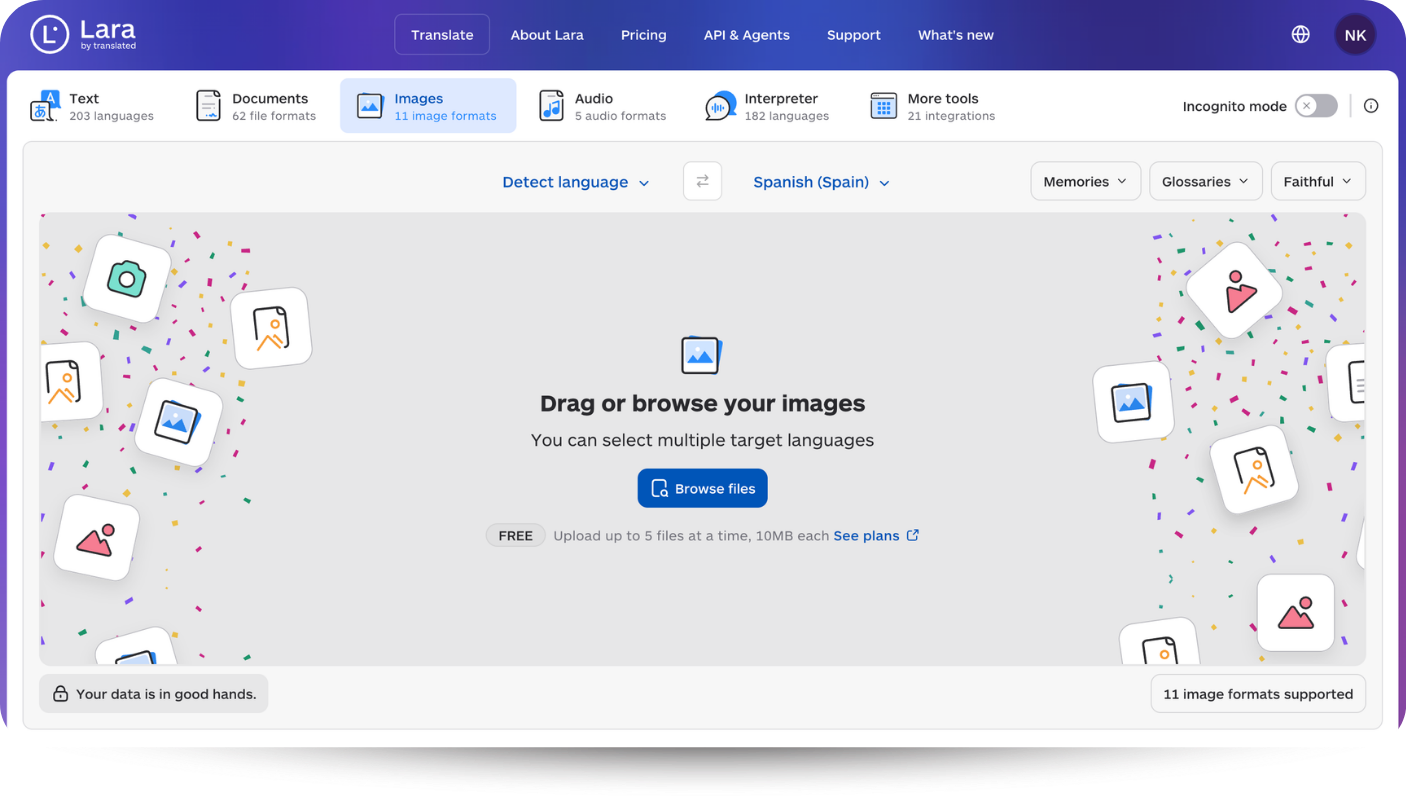Screen dimensions: 1406x810
Task: Switch to the Documents tab
Action: coord(256,106)
